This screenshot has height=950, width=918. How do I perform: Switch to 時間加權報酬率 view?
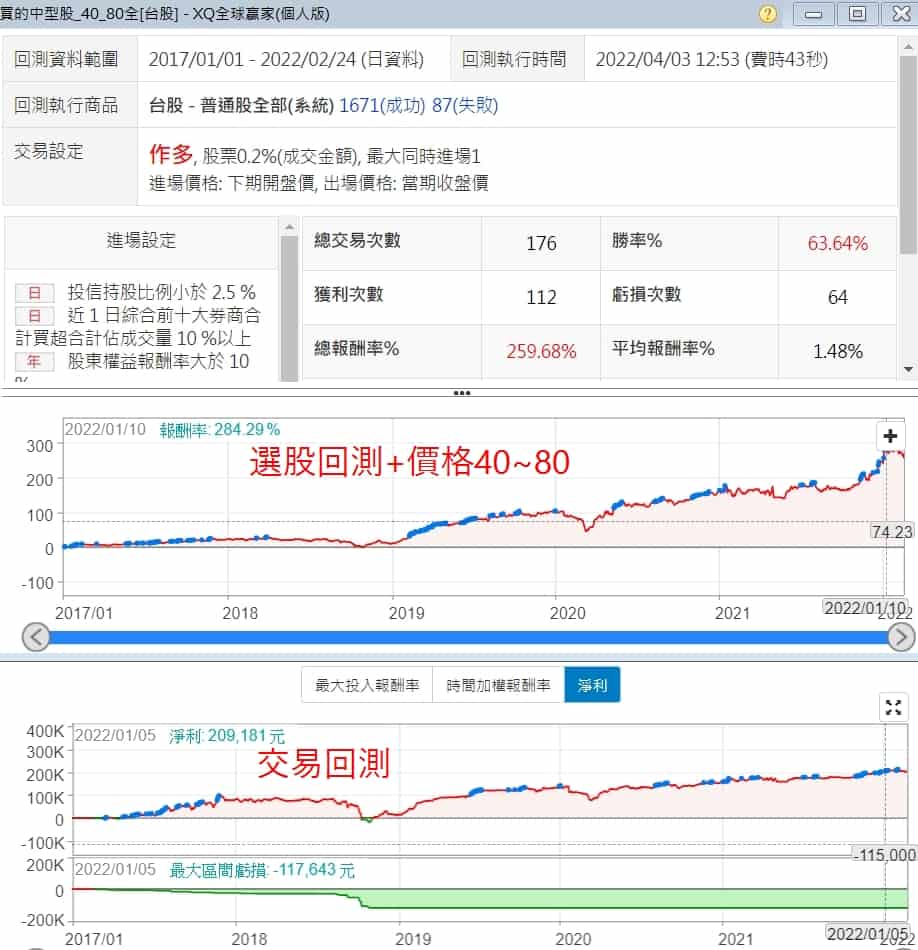(498, 685)
